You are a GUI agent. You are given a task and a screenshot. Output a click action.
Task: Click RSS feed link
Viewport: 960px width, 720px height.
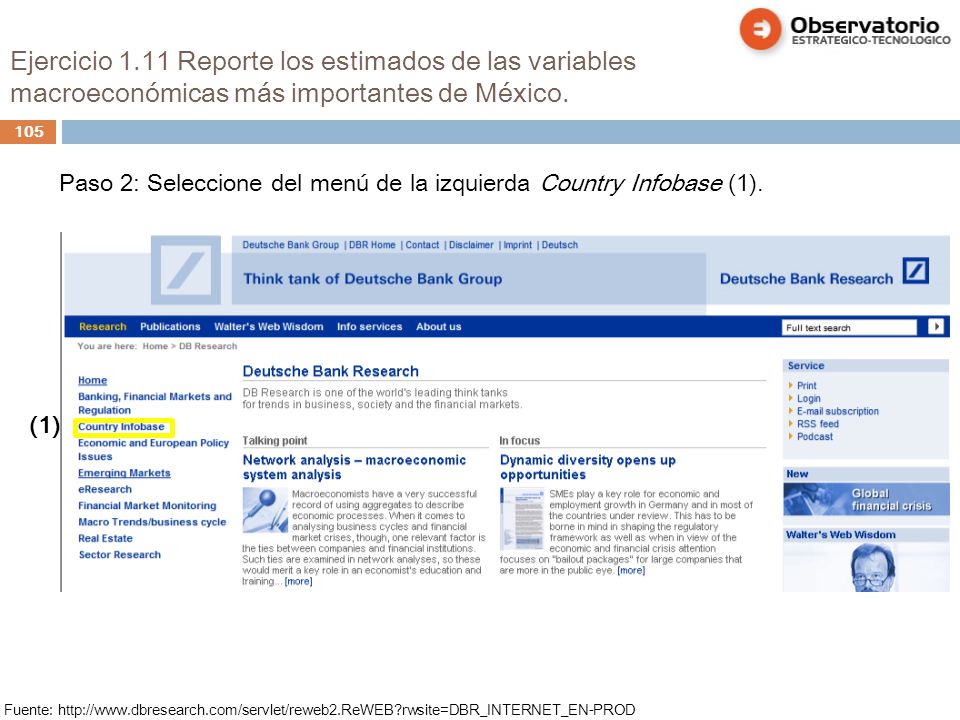point(817,424)
